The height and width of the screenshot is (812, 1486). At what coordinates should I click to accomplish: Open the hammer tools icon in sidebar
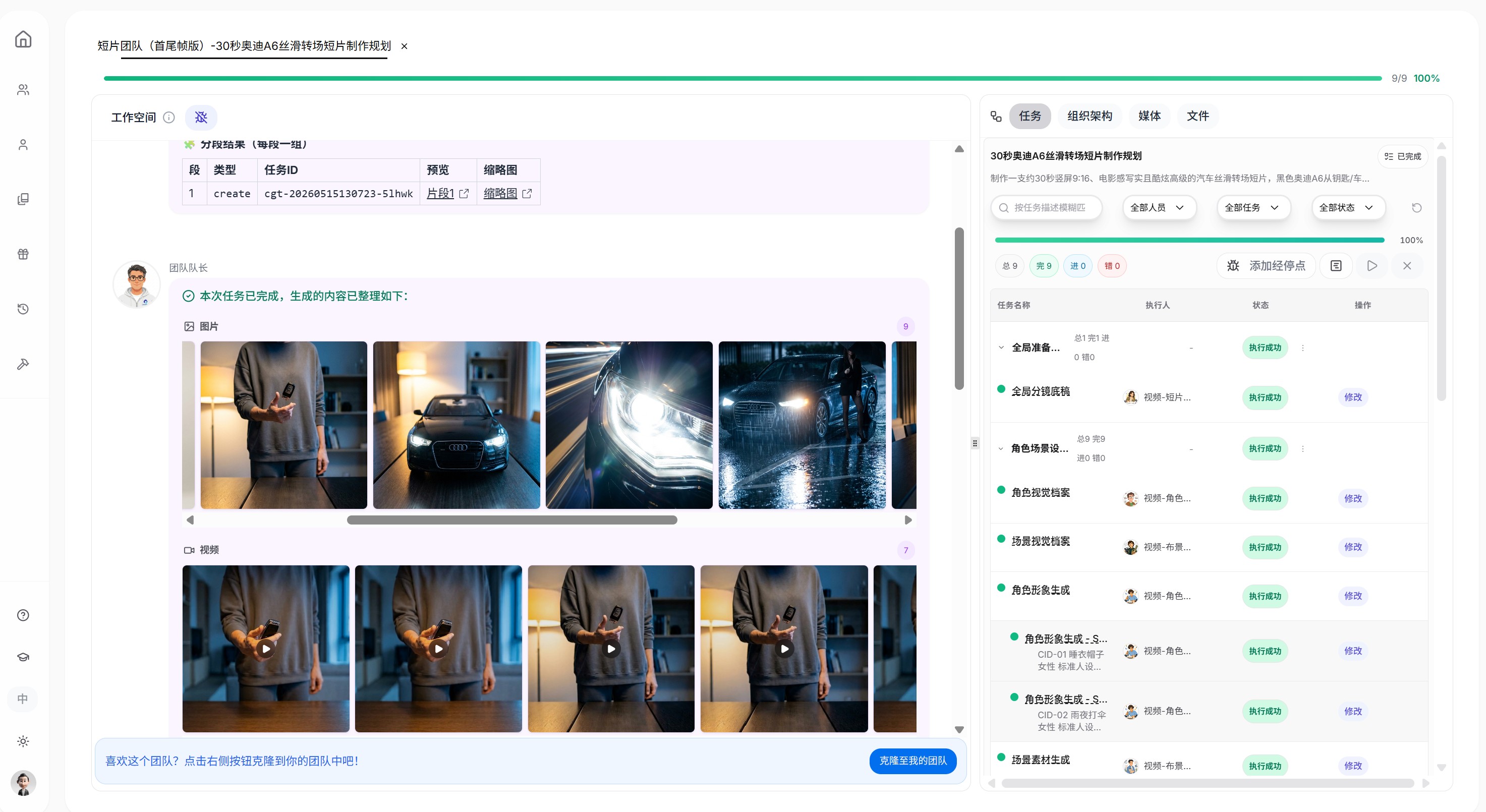(x=23, y=364)
